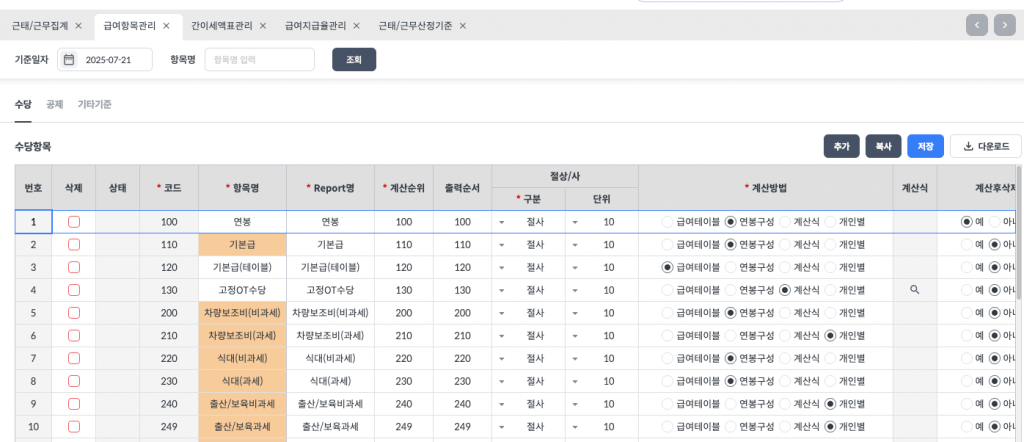Close the 근태/근무산정기준 tab
The height and width of the screenshot is (442, 1024).
pyautogui.click(x=462, y=26)
